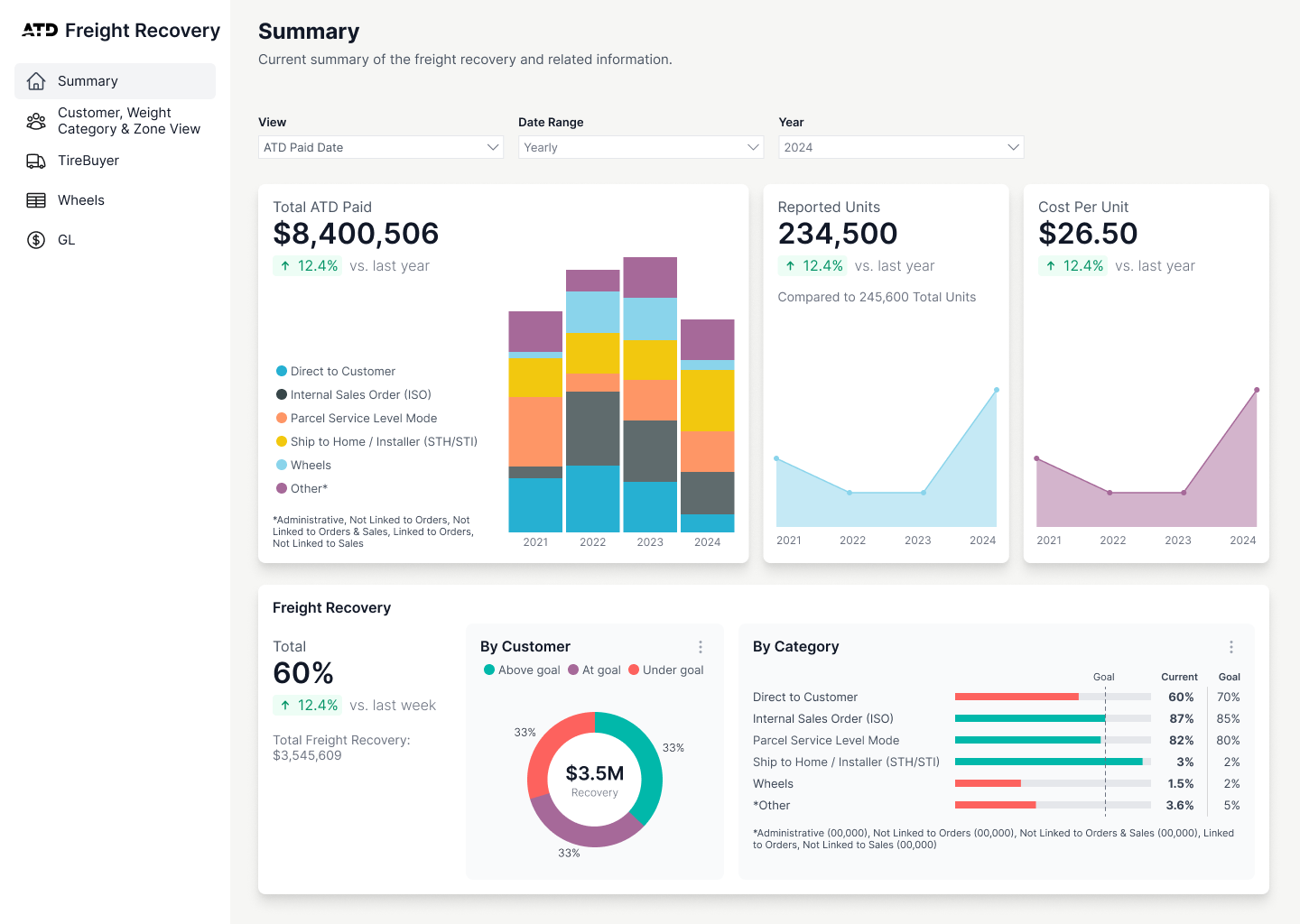Click the Ship to Home / Installer legend dot
1300x924 pixels.
(282, 441)
